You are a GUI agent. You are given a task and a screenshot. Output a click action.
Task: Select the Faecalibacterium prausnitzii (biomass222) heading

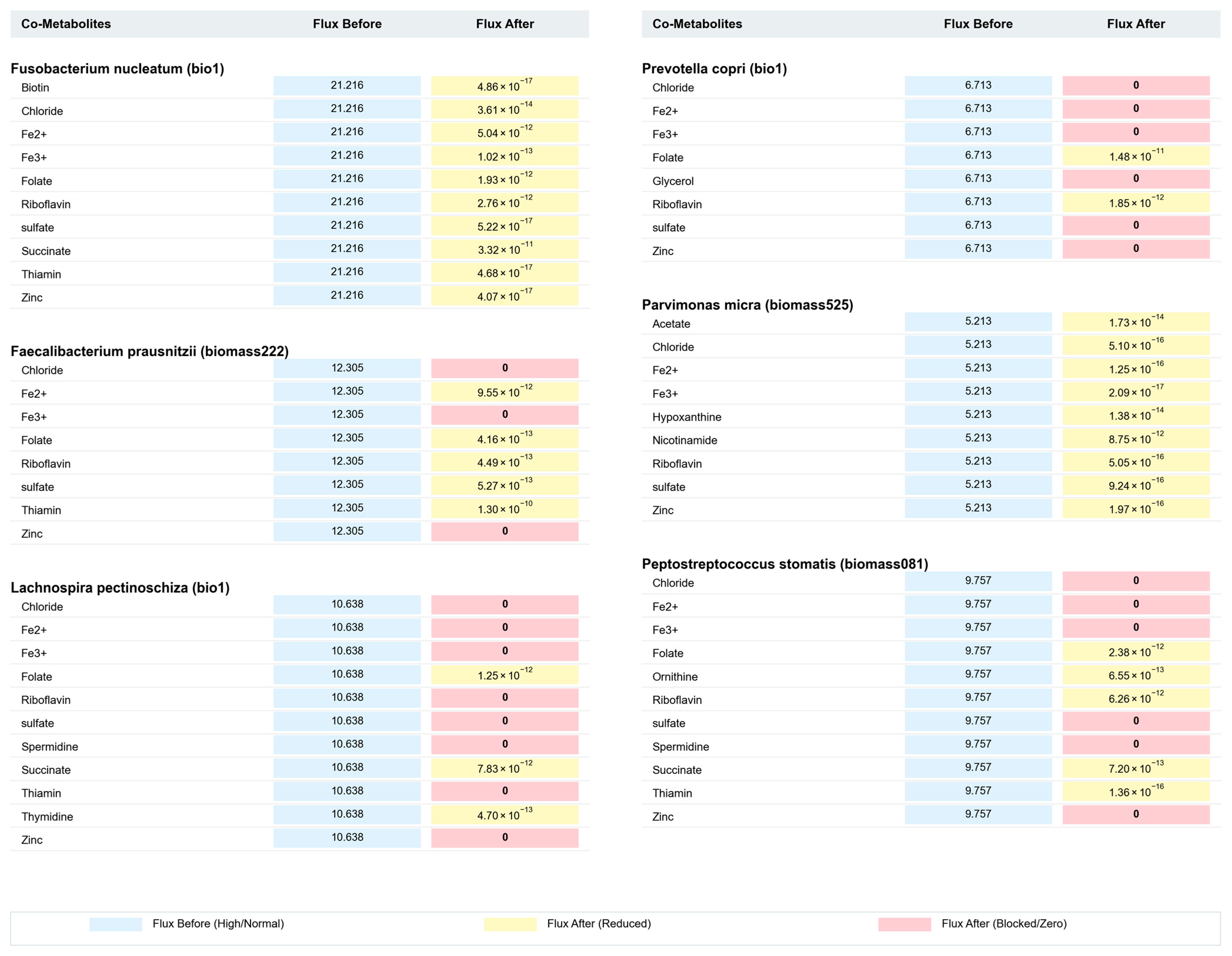tap(149, 351)
